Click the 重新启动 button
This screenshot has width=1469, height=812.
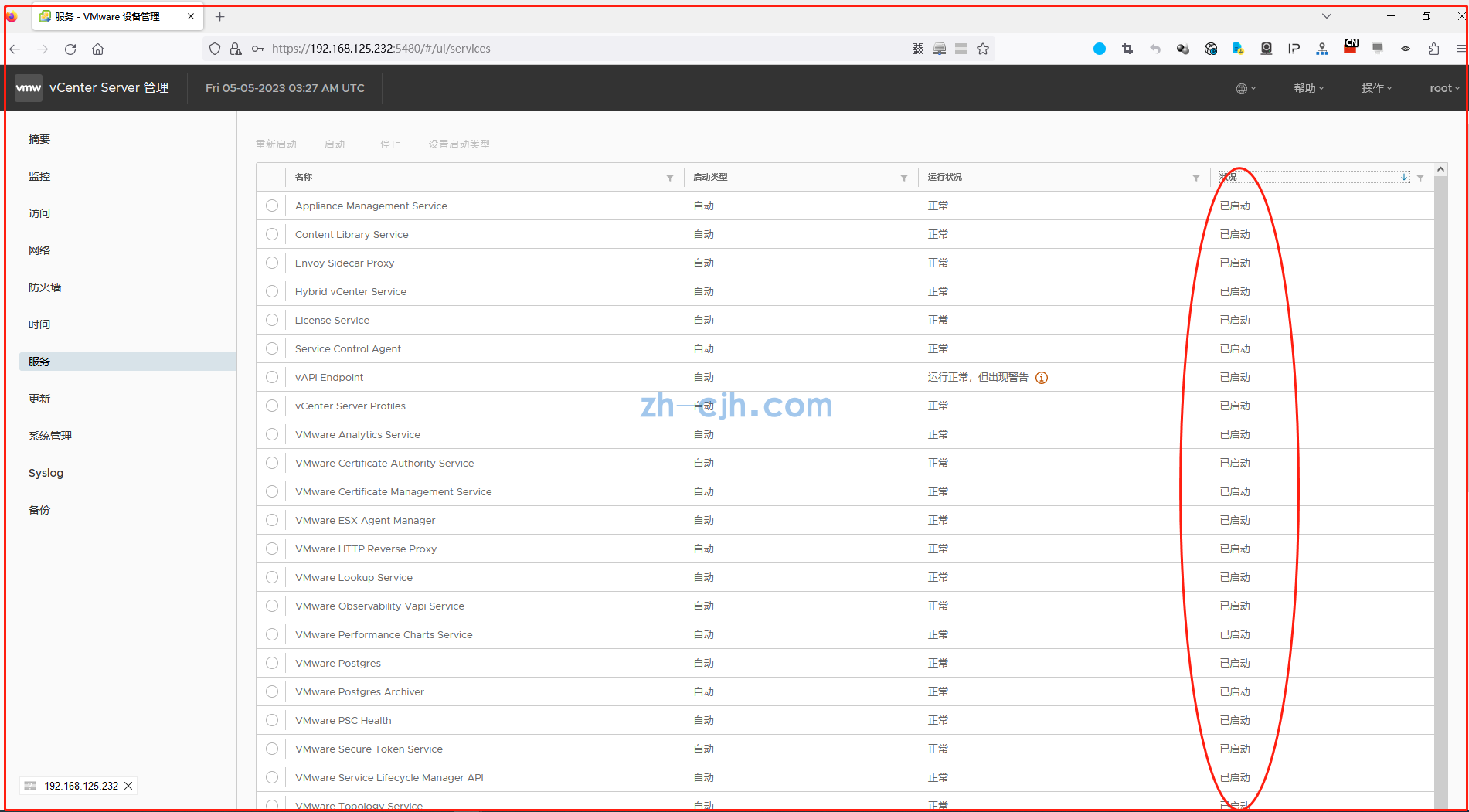click(x=276, y=144)
